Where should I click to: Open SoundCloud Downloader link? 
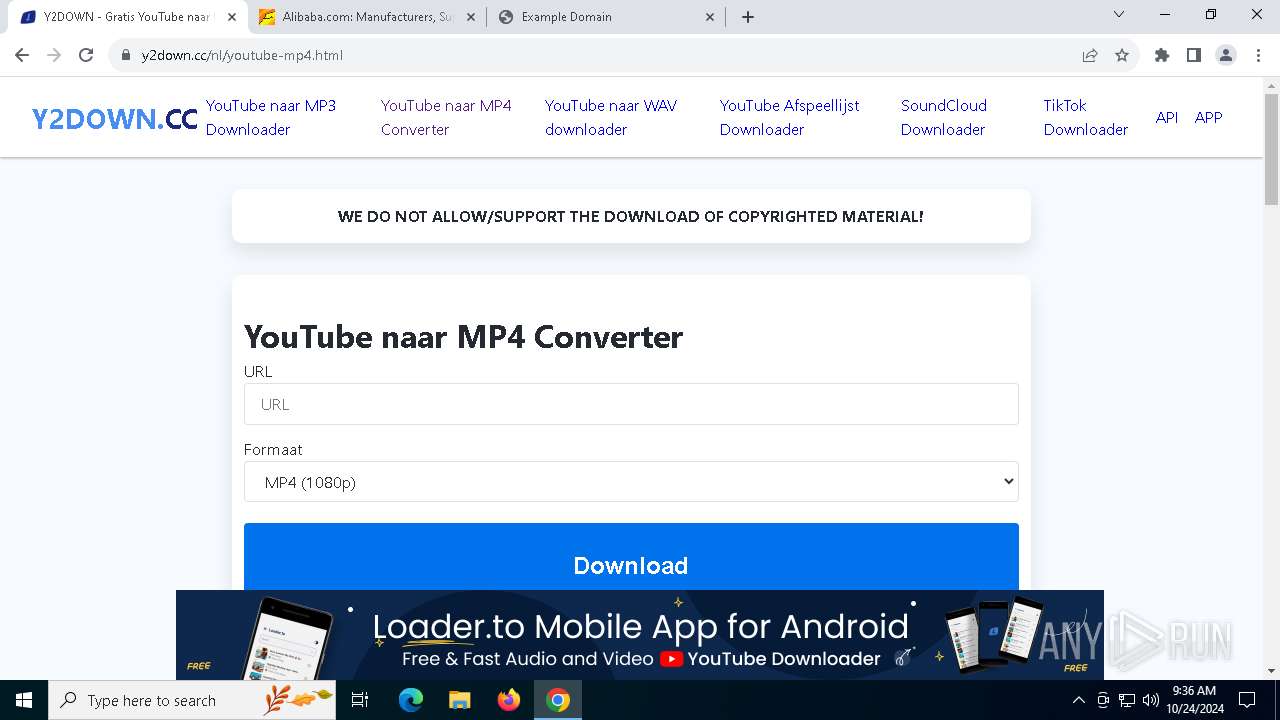click(943, 117)
